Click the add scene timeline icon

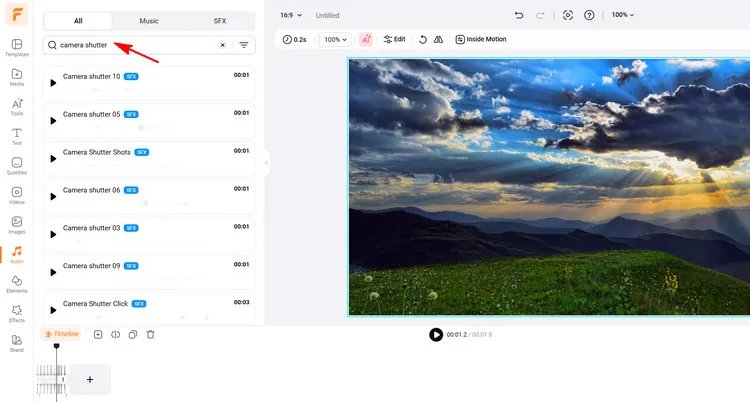point(98,335)
